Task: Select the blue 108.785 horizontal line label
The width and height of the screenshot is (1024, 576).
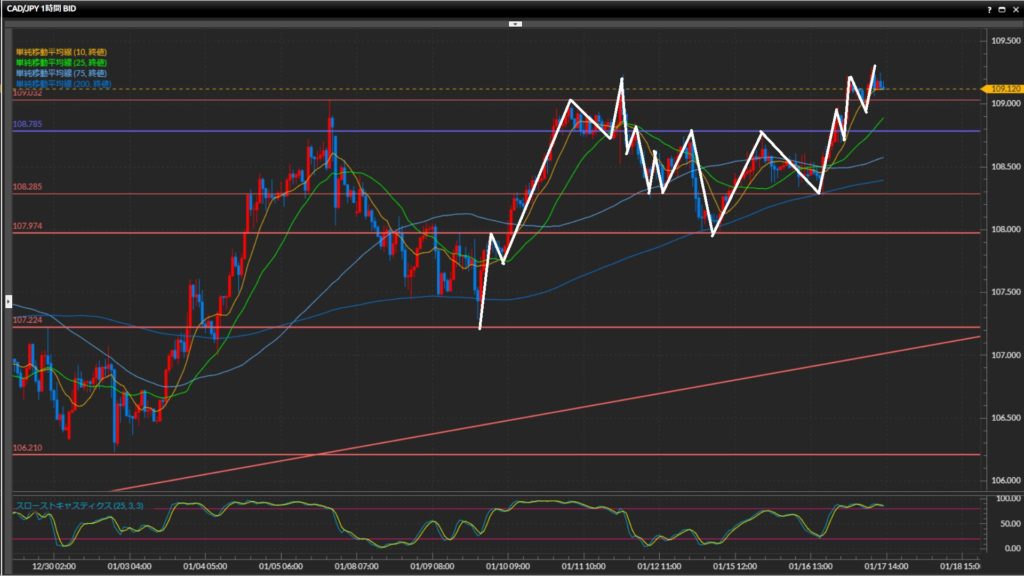Action: pyautogui.click(x=26, y=125)
